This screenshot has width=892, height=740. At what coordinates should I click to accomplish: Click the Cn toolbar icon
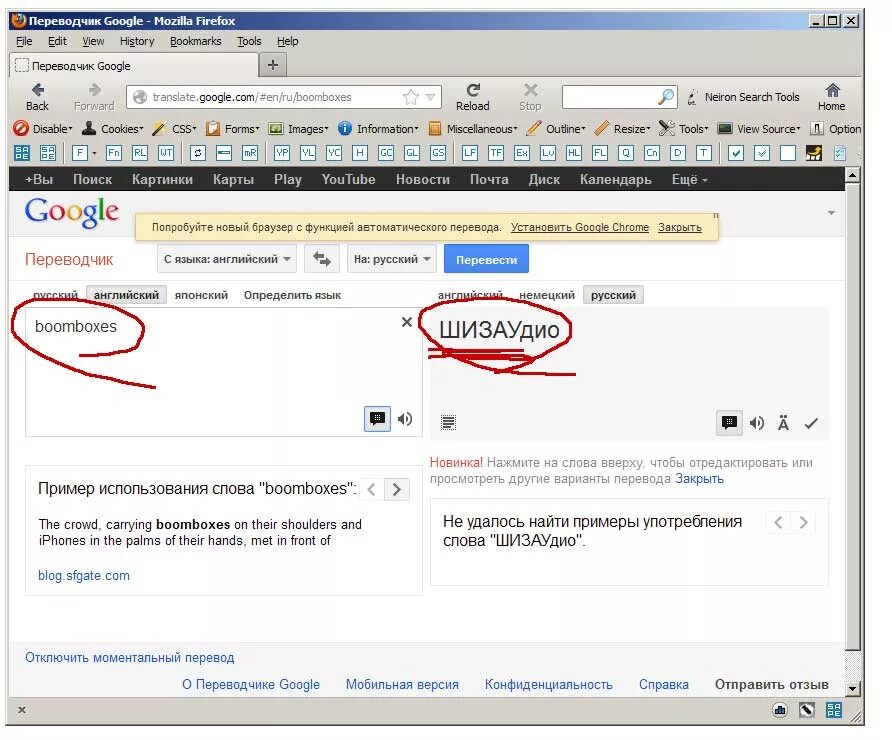point(652,153)
